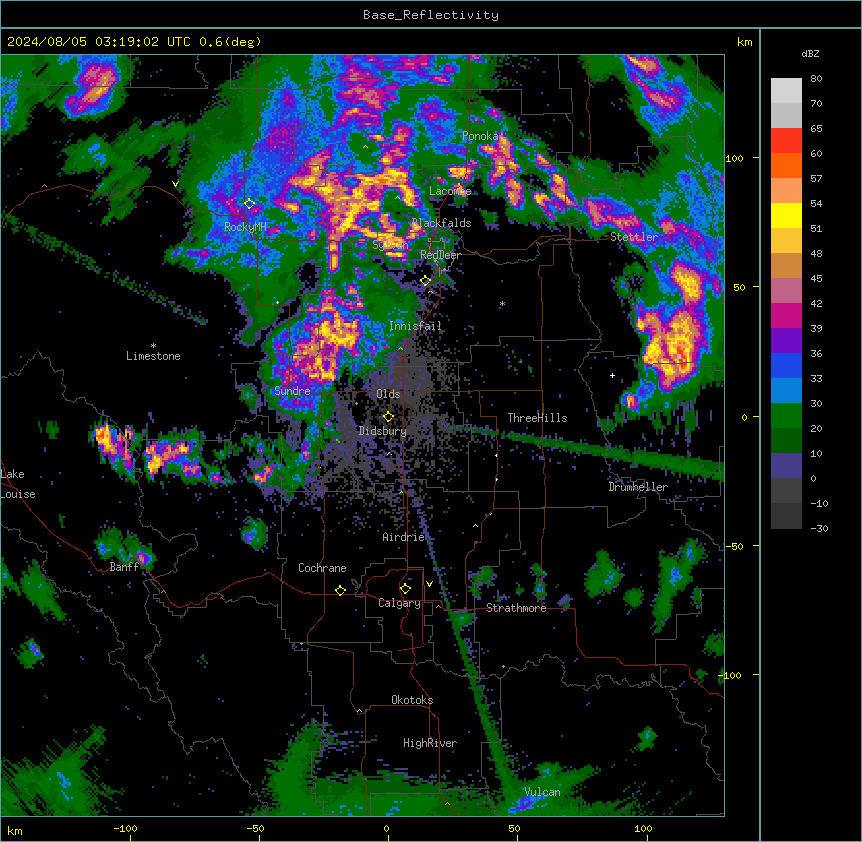Click the Okotoks town label
Viewport: 862px width, 842px height.
click(x=412, y=700)
